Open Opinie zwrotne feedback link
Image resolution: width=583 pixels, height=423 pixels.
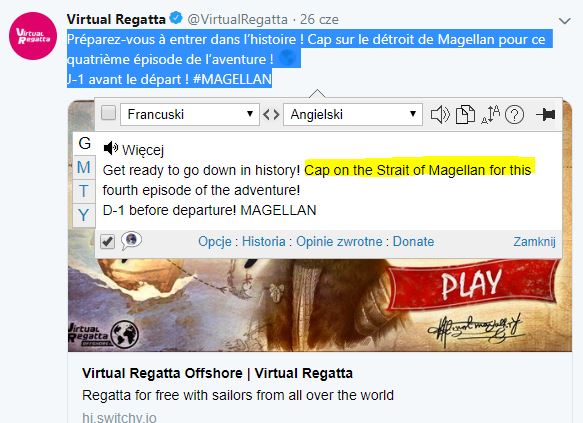click(x=339, y=242)
